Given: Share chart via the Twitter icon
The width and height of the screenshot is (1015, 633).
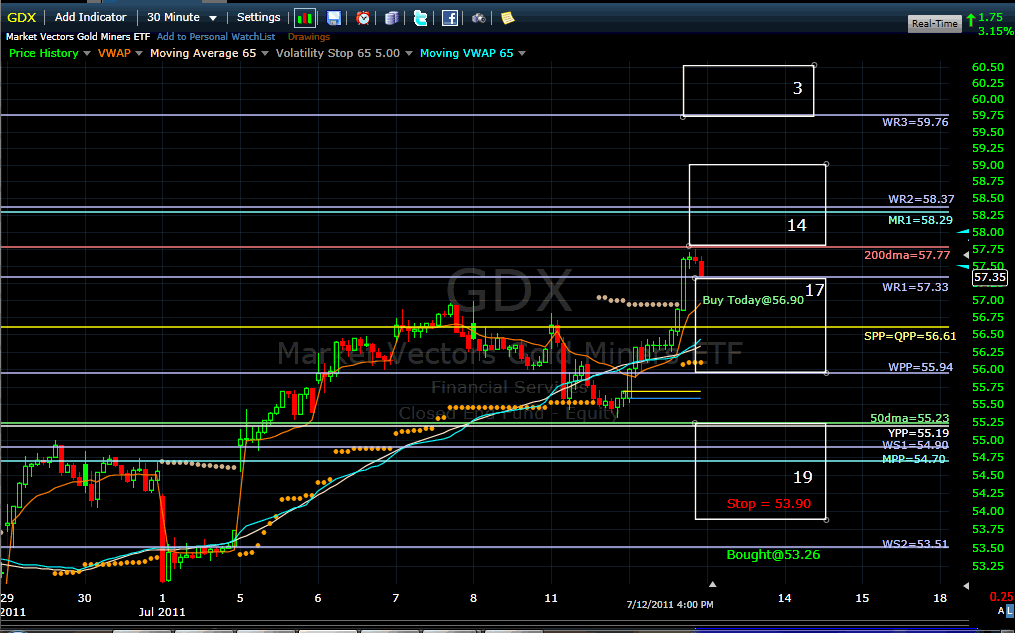Looking at the screenshot, I should pos(420,18).
